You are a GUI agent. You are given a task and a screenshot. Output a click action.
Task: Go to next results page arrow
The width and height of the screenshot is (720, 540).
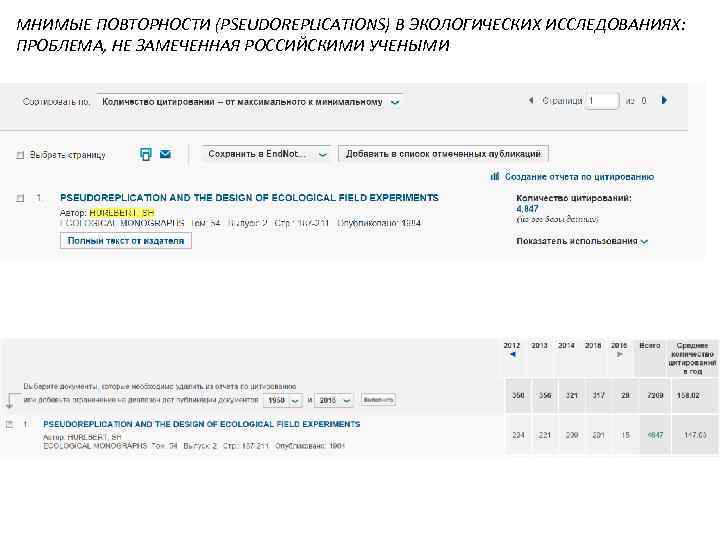coord(664,100)
